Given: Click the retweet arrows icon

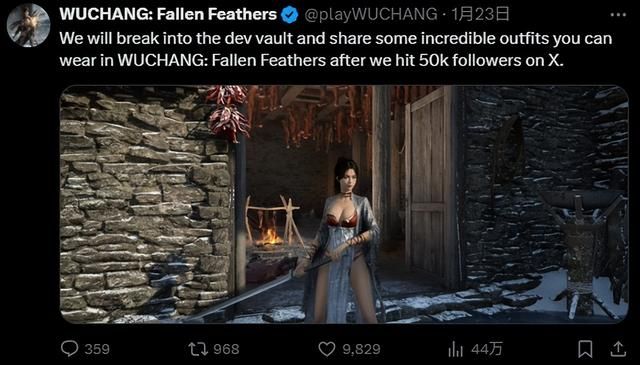Looking at the screenshot, I should coord(197,349).
